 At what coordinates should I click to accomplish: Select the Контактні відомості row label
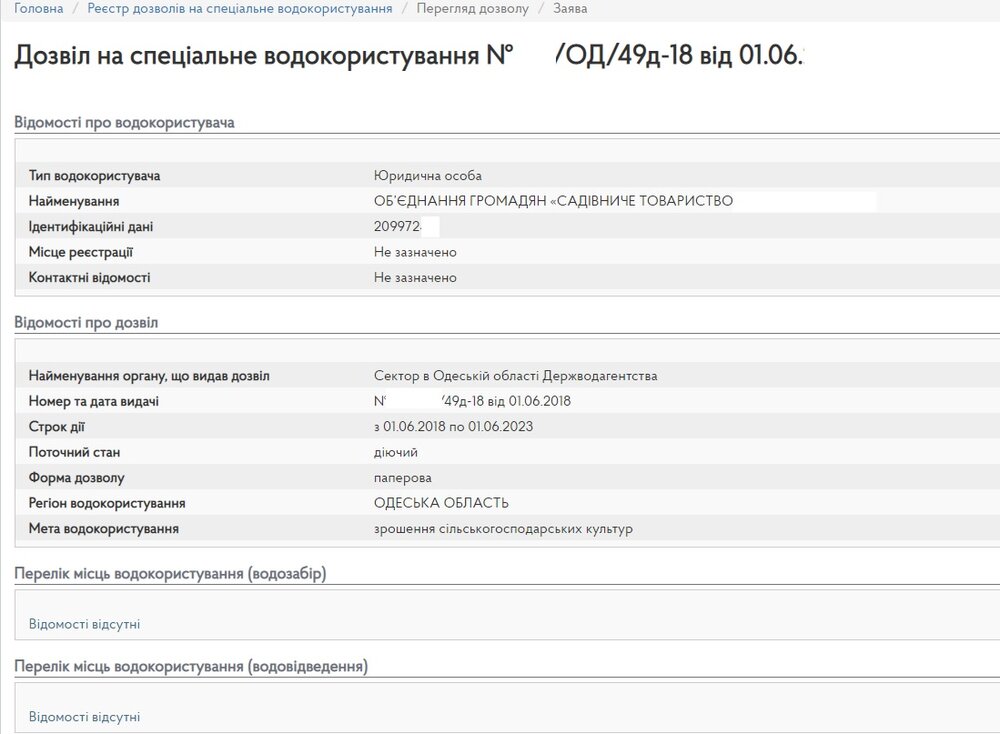click(x=89, y=277)
